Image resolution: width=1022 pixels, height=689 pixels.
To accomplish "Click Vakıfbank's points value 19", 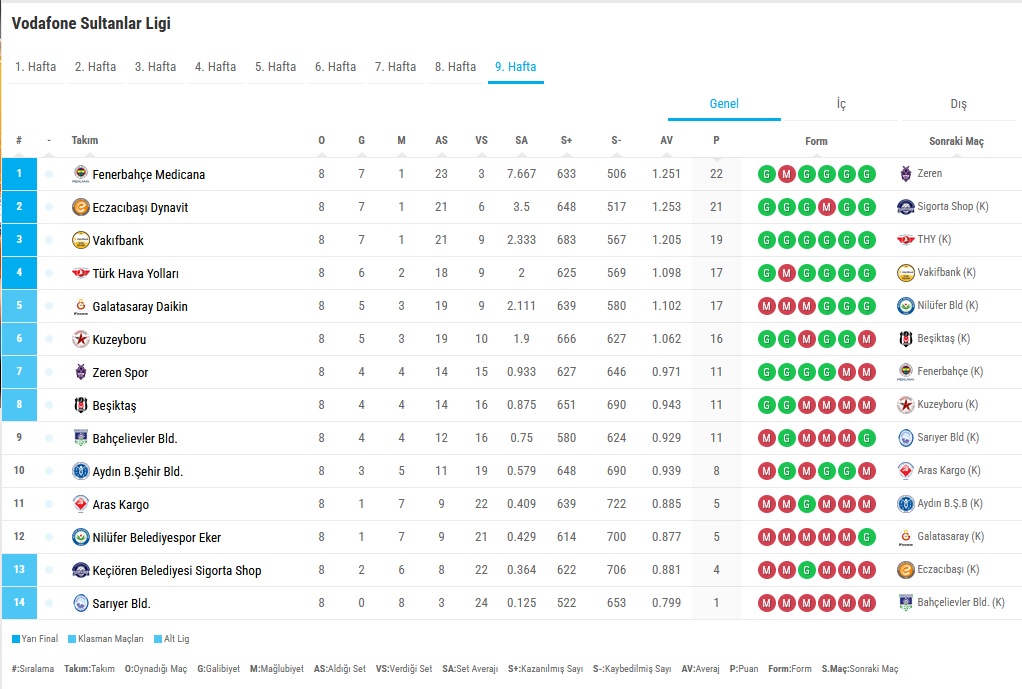I will (716, 240).
